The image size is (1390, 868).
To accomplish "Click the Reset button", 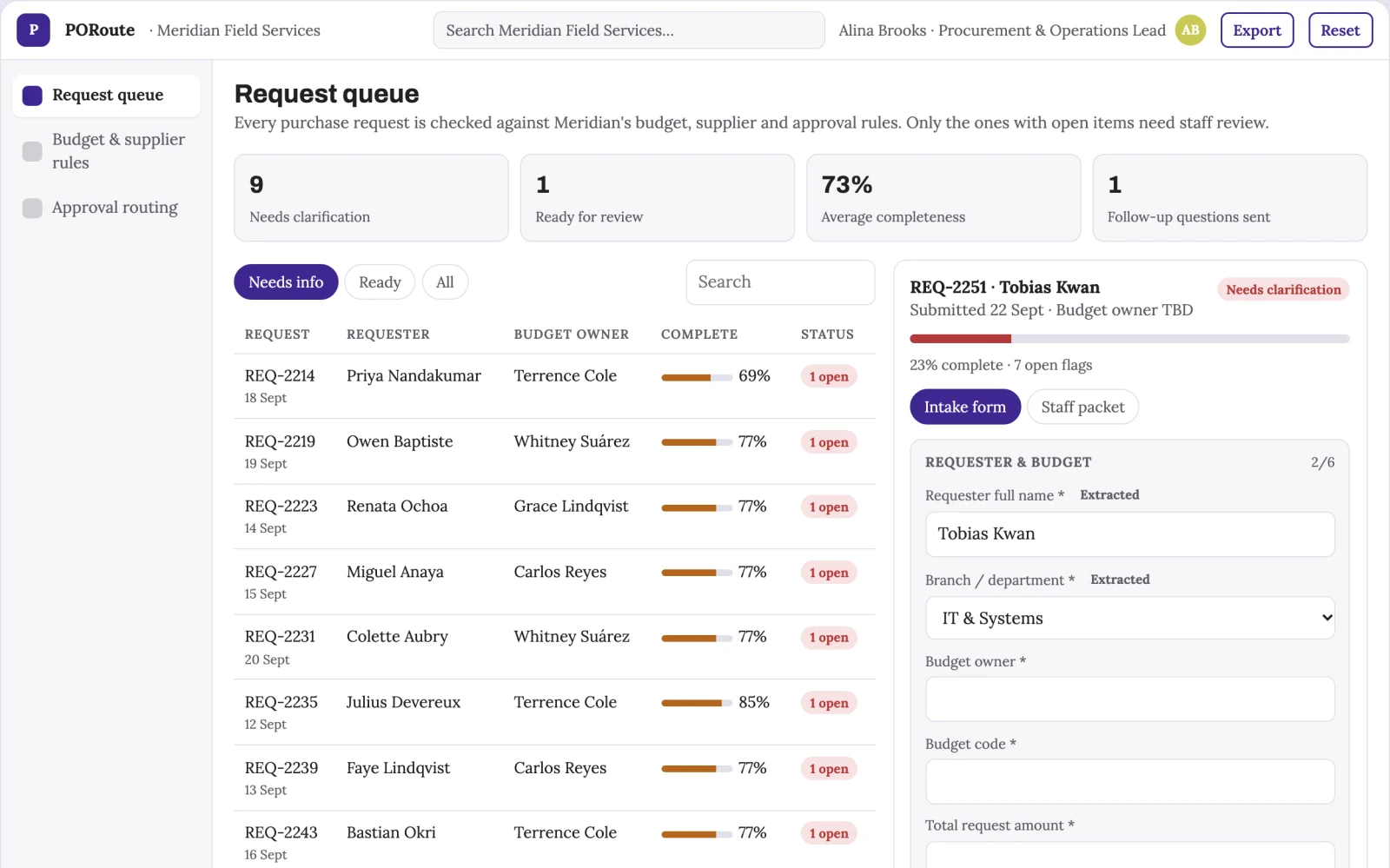I will coord(1340,30).
